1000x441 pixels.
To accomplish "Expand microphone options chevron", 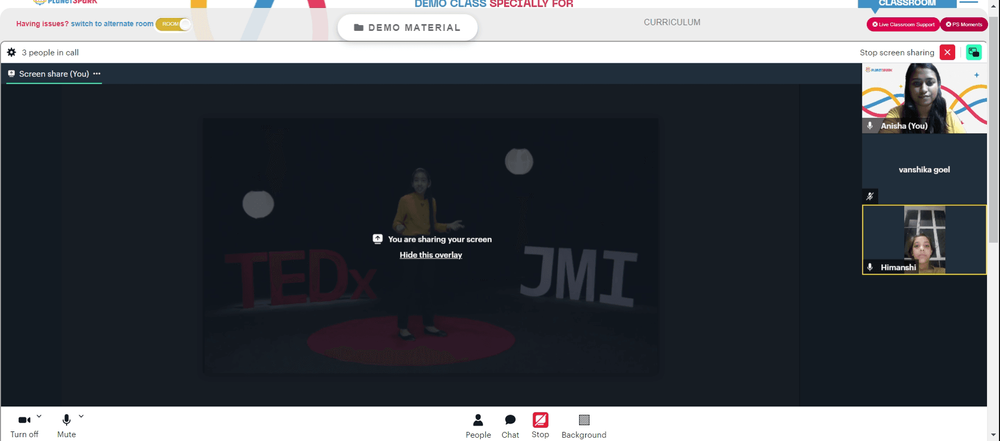I will [x=81, y=416].
